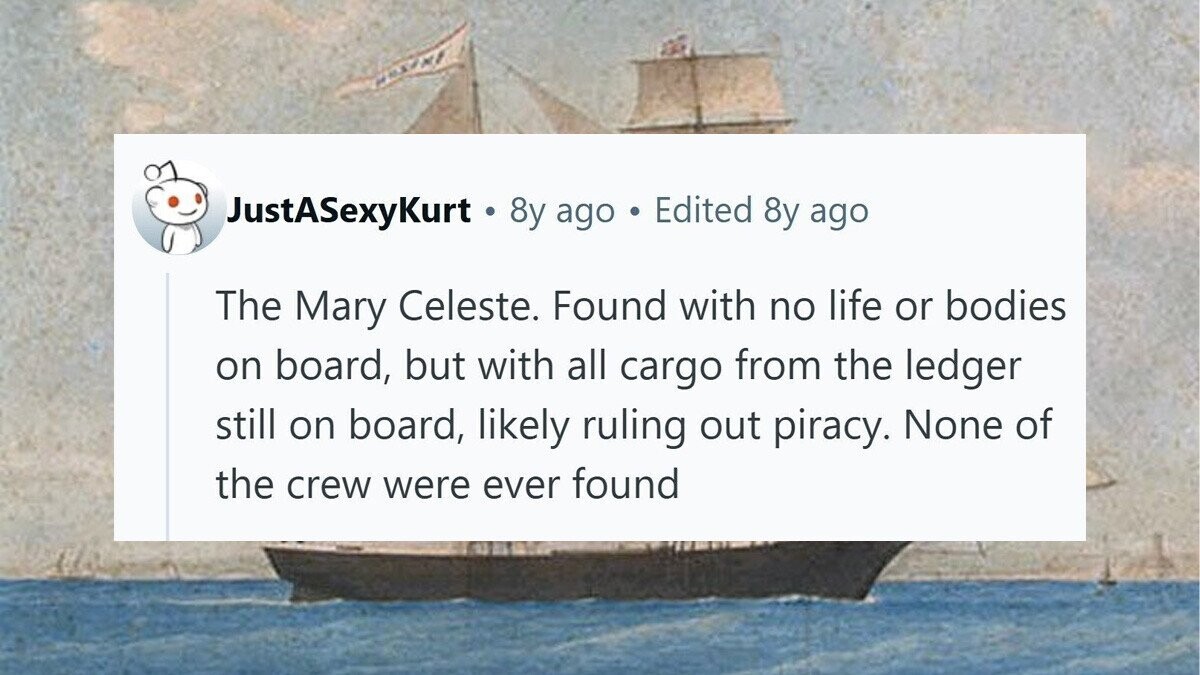
Task: Click the "Edited 8y ago" label
Action: click(x=761, y=211)
